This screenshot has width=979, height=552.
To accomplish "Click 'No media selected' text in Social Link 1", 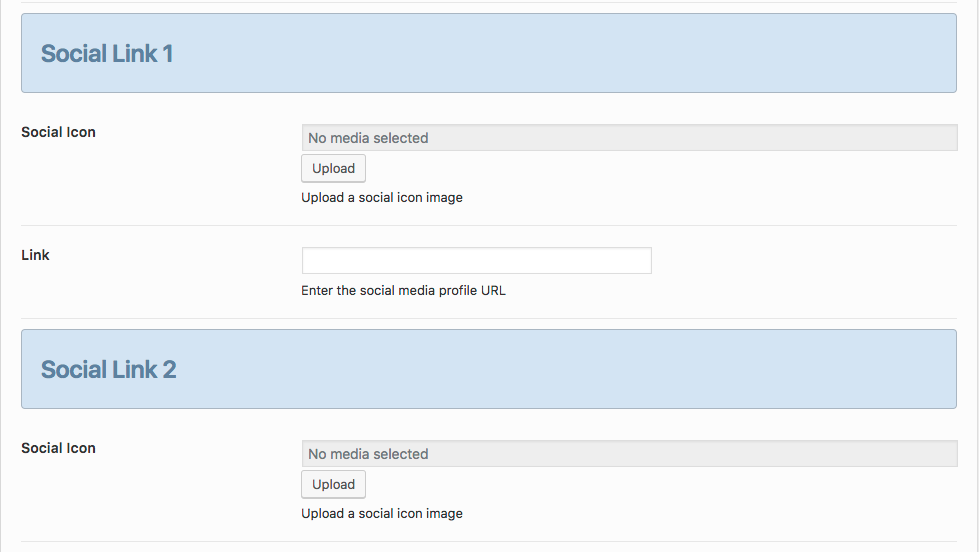I will click(368, 138).
